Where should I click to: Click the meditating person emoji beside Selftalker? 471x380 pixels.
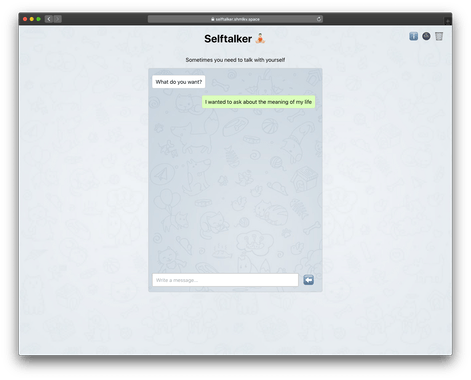click(260, 39)
